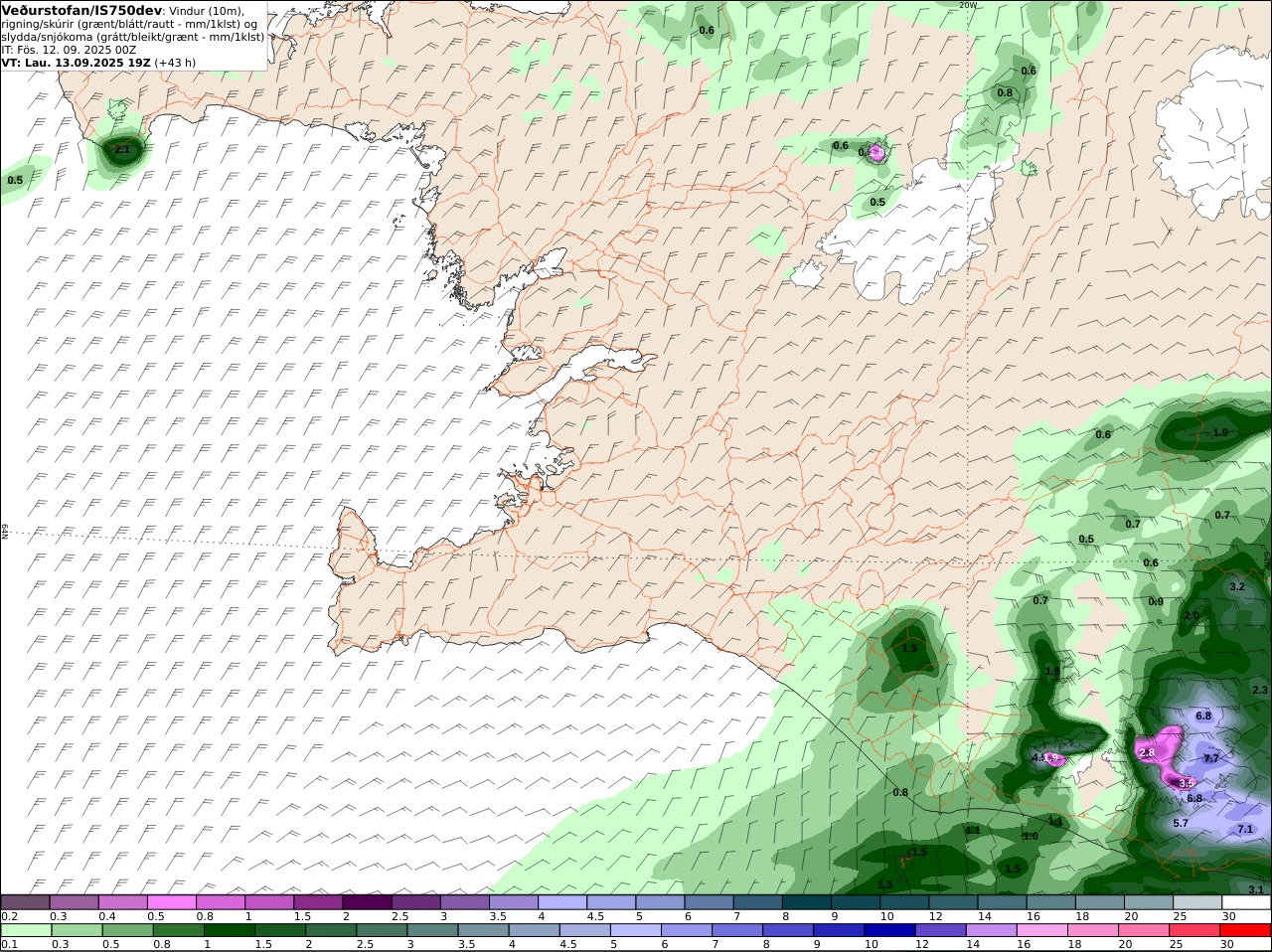Click the initial time 'IT: Fös. 12. 09. 2025 00Z'
Screen dimensions: 1272x952
pyautogui.click(x=70, y=49)
